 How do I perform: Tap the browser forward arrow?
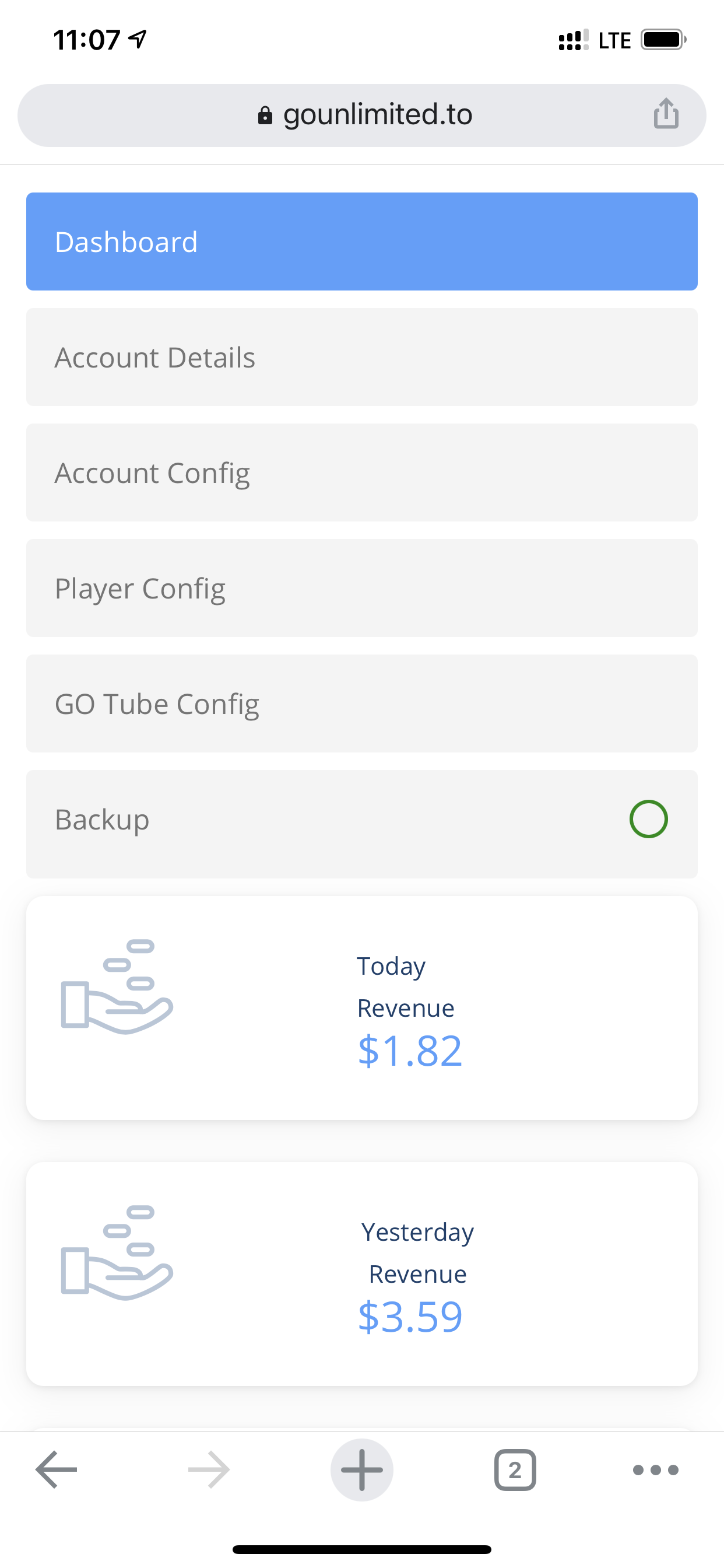[x=209, y=1469]
